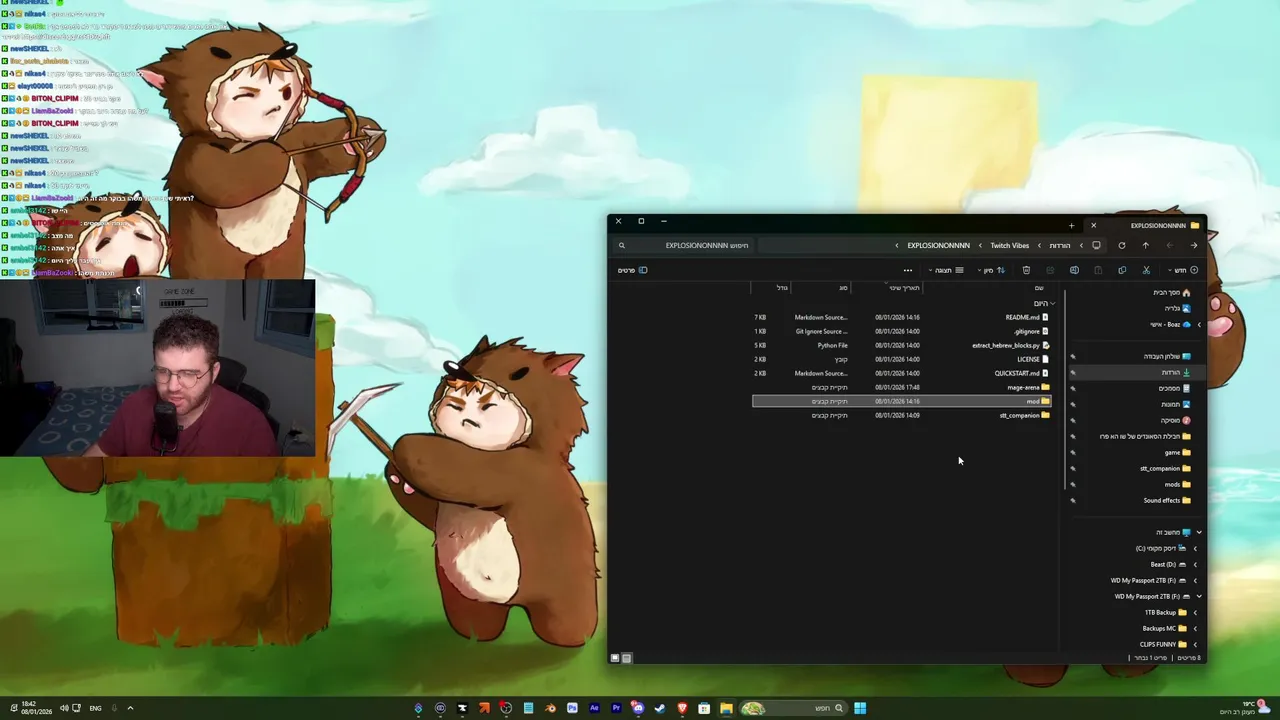The height and width of the screenshot is (720, 1280).
Task: Open the Home item in navigation pane
Action: coord(1172,292)
